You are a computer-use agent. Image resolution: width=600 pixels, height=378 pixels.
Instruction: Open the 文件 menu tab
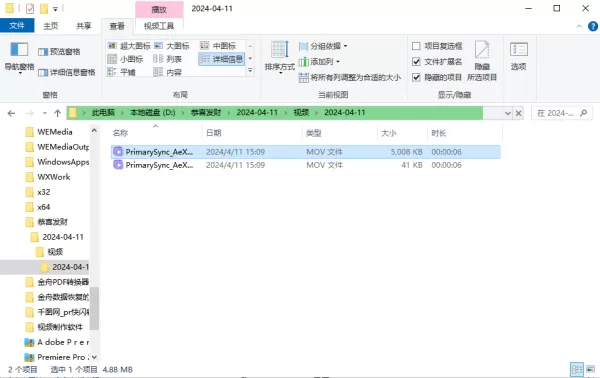(x=17, y=26)
